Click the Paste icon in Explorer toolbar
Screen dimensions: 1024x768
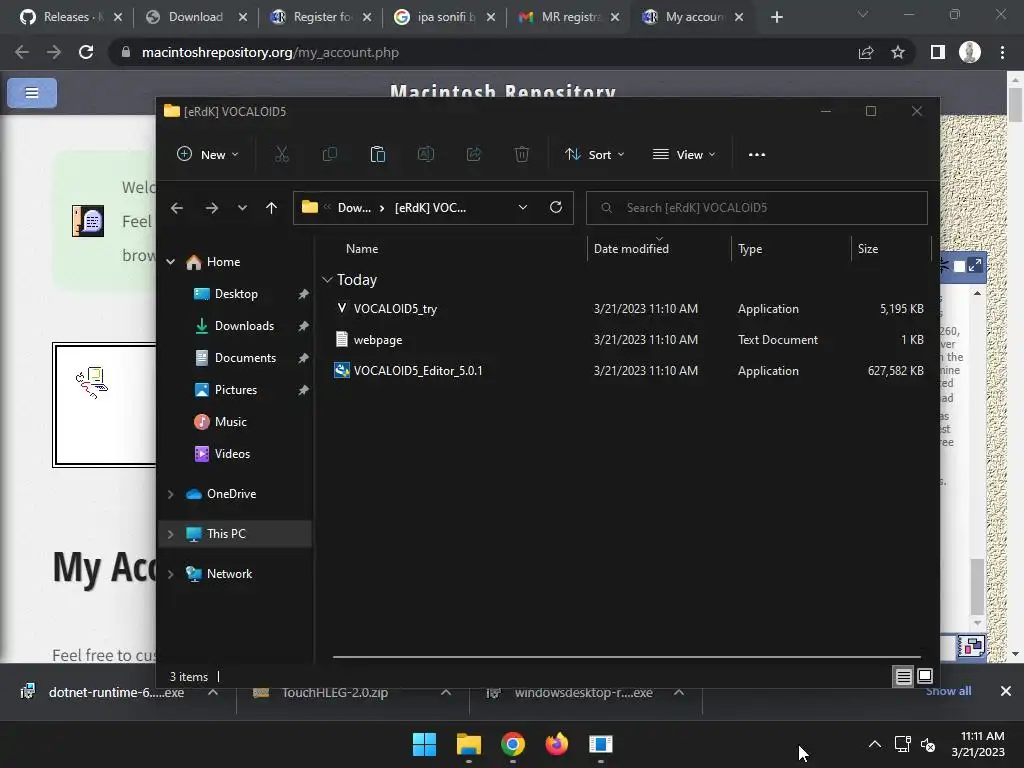click(x=377, y=155)
